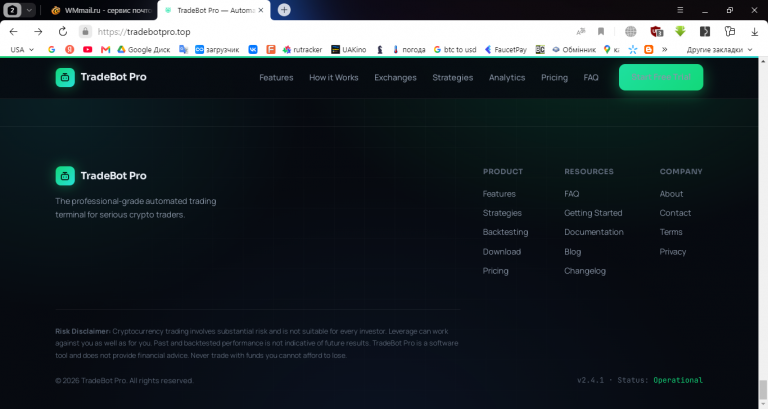768x409 pixels.
Task: Expand the Другие закладки bookmarks folder
Action: 719,49
